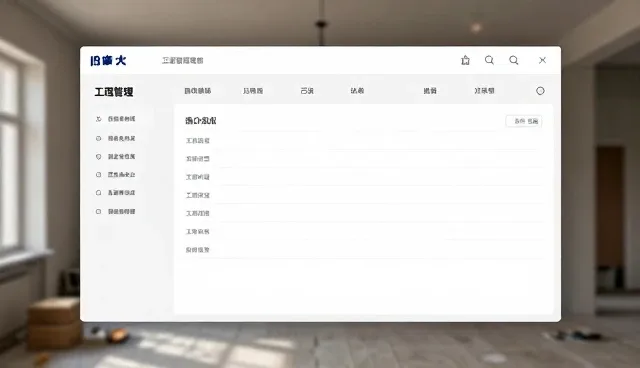
Task: Click the shield-shaped icon in the sidebar list
Action: tap(98, 157)
